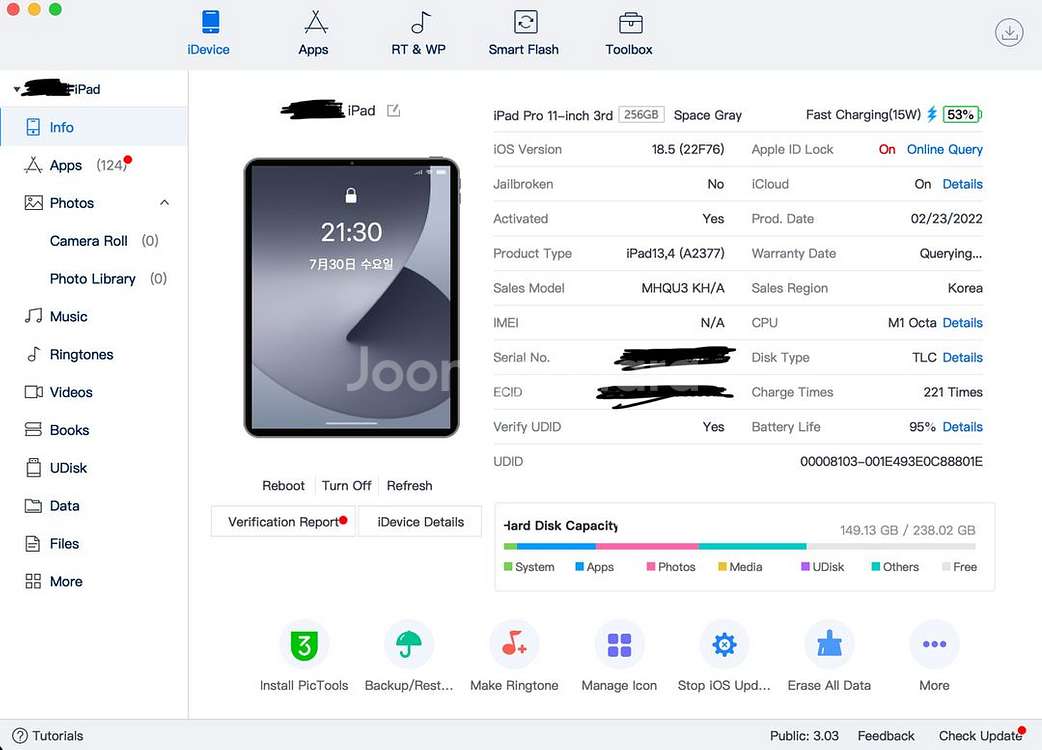Launch Install PicTools
The image size is (1042, 750).
point(304,656)
